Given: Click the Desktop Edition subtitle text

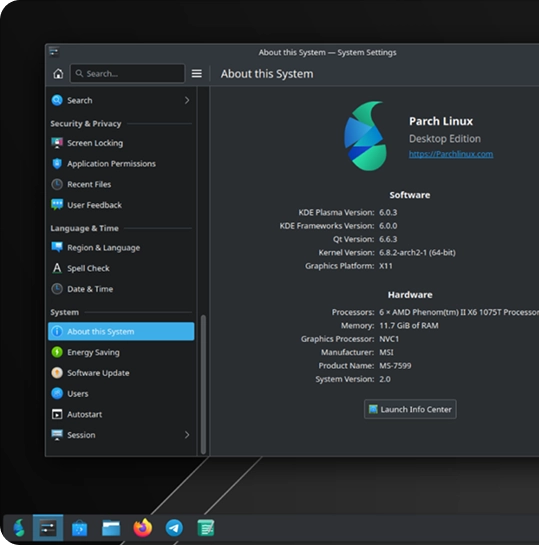Looking at the screenshot, I should (x=445, y=139).
